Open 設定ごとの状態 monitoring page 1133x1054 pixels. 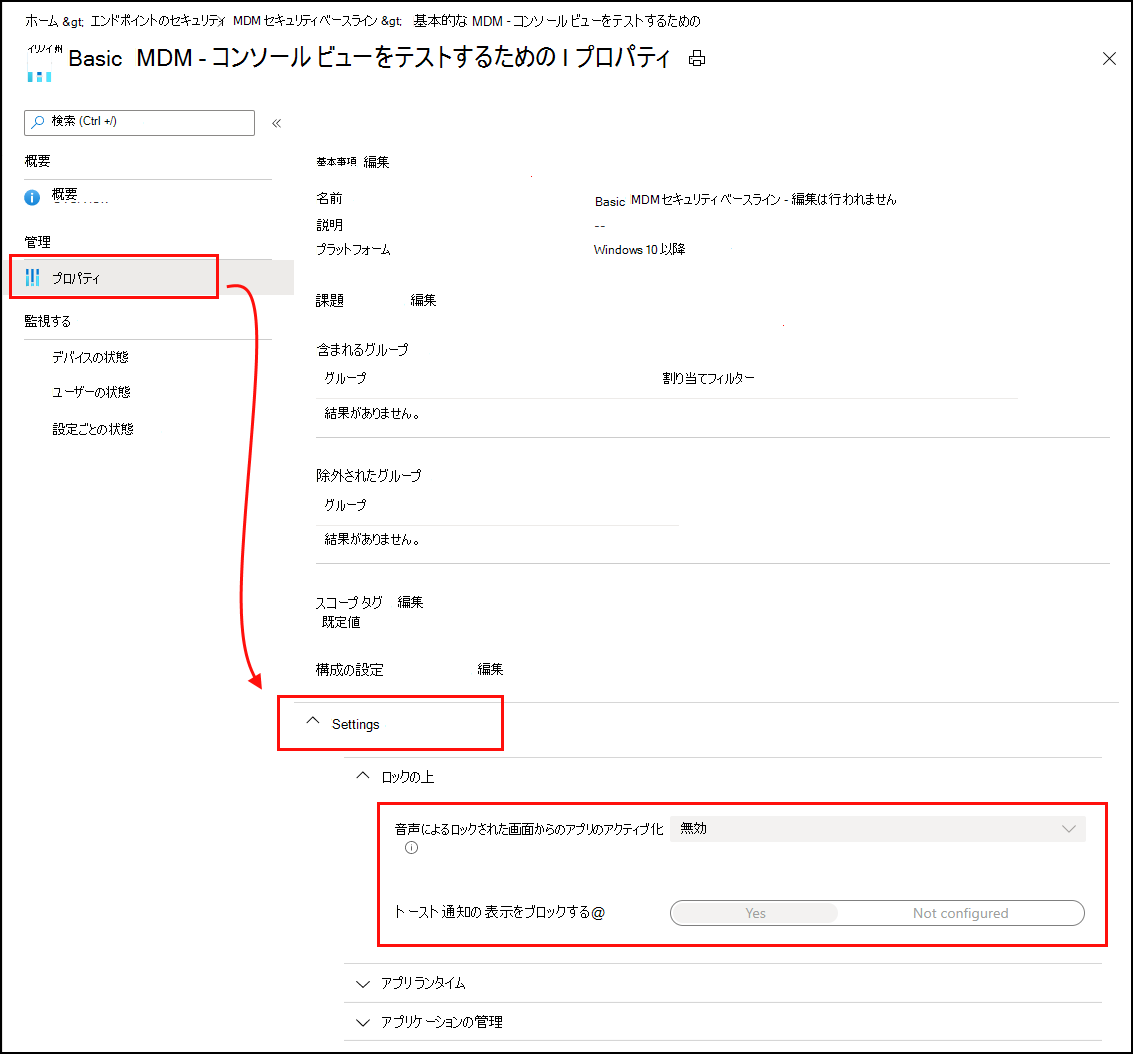coord(92,429)
